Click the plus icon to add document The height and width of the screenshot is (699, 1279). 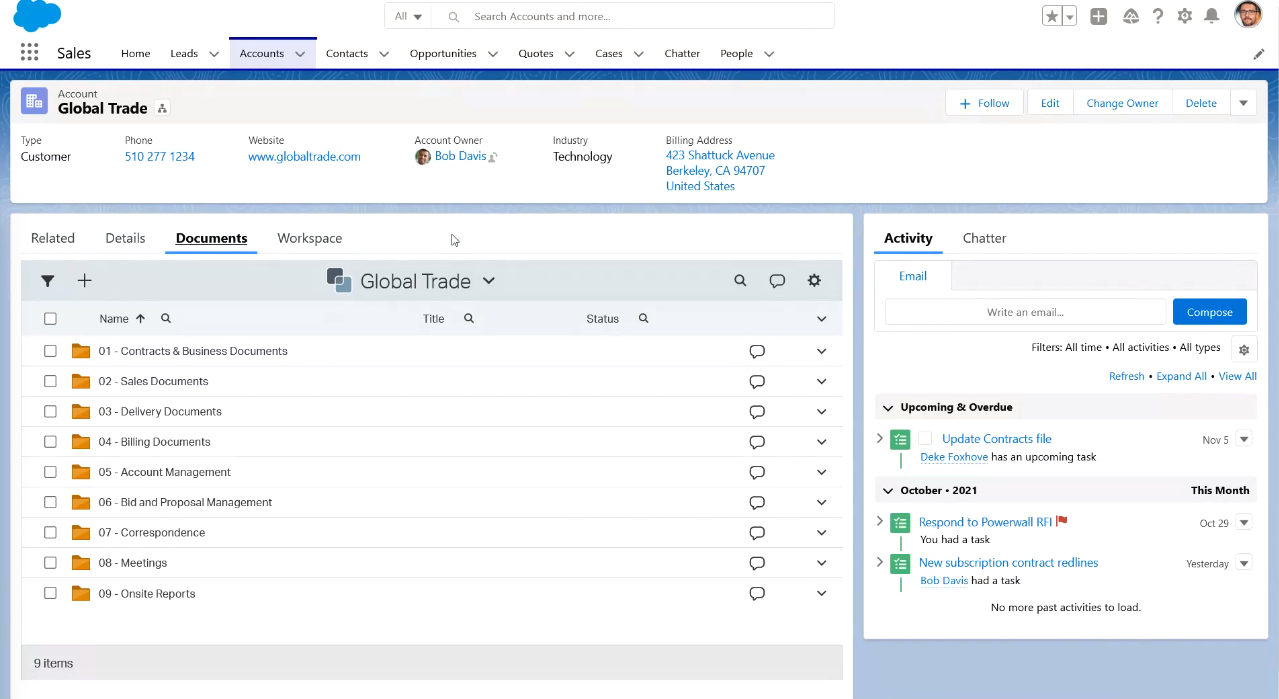click(x=84, y=281)
